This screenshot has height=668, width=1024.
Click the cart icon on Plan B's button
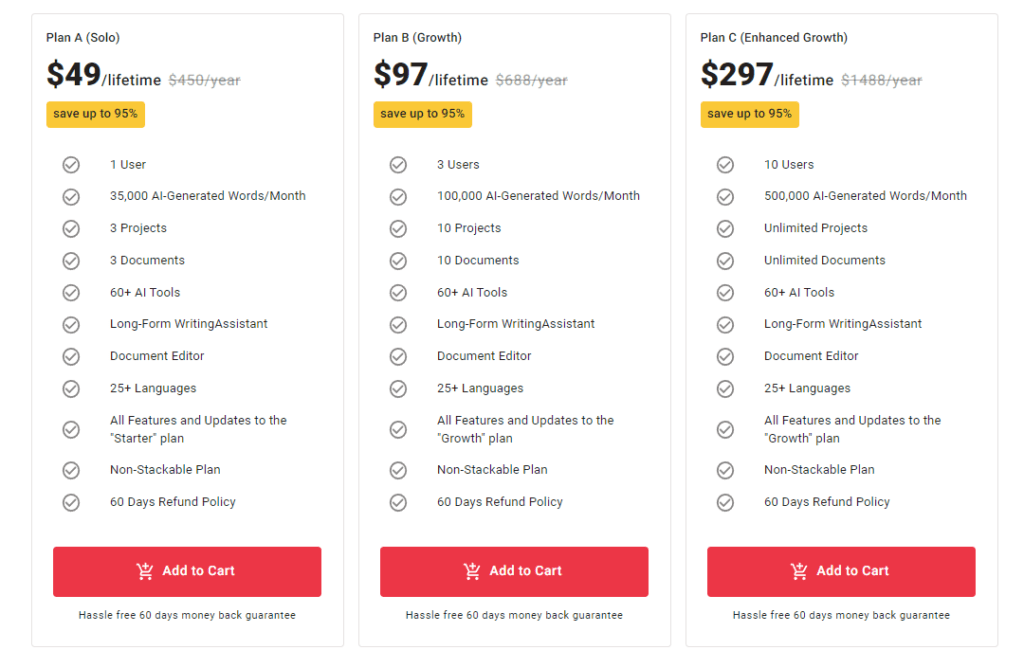[x=473, y=571]
